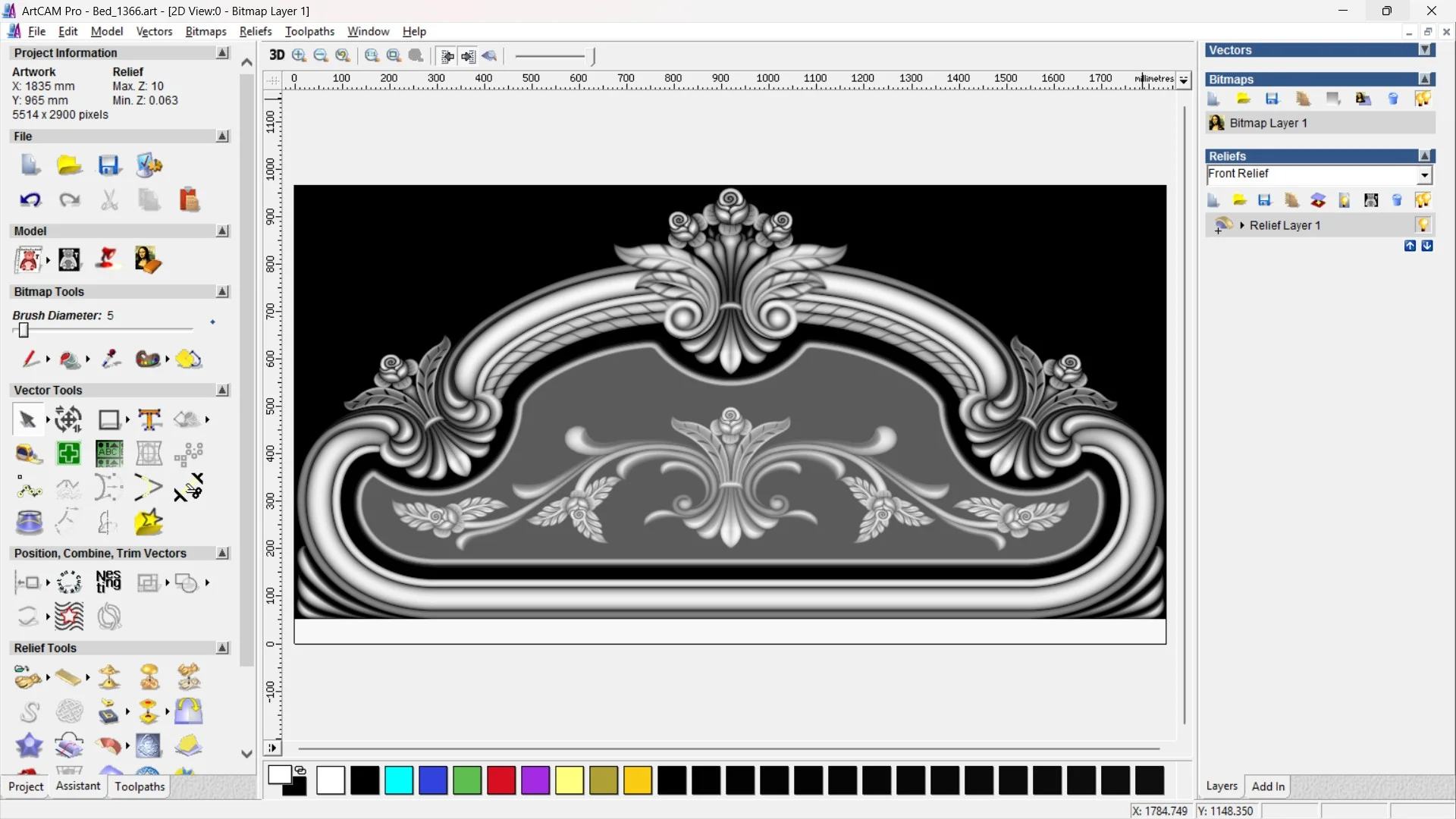The image size is (1456, 819).
Task: Select the Create Vector Text tool
Action: [149, 419]
